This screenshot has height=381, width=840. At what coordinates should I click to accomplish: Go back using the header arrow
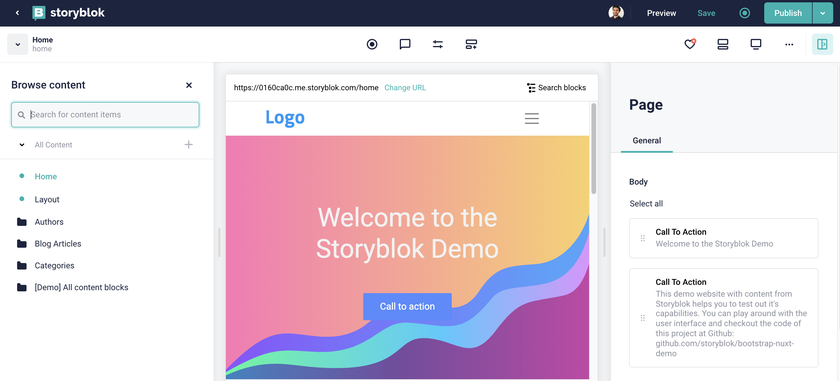(17, 13)
